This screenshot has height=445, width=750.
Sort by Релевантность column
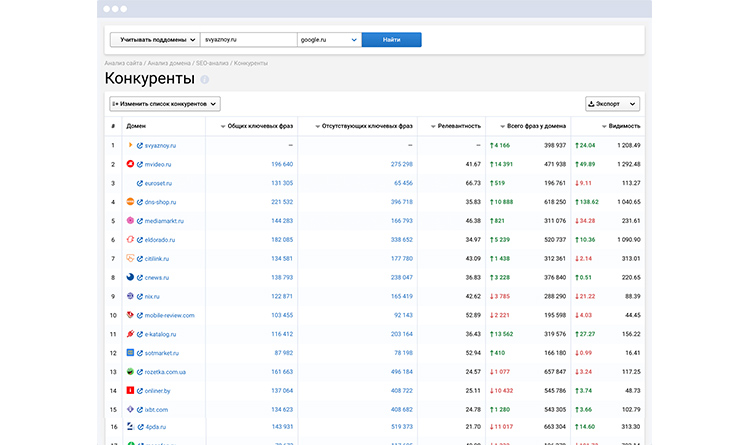tap(455, 126)
